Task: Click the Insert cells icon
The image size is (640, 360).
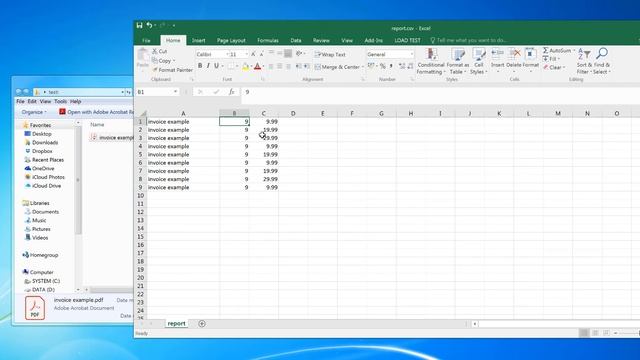Action: click(x=497, y=53)
